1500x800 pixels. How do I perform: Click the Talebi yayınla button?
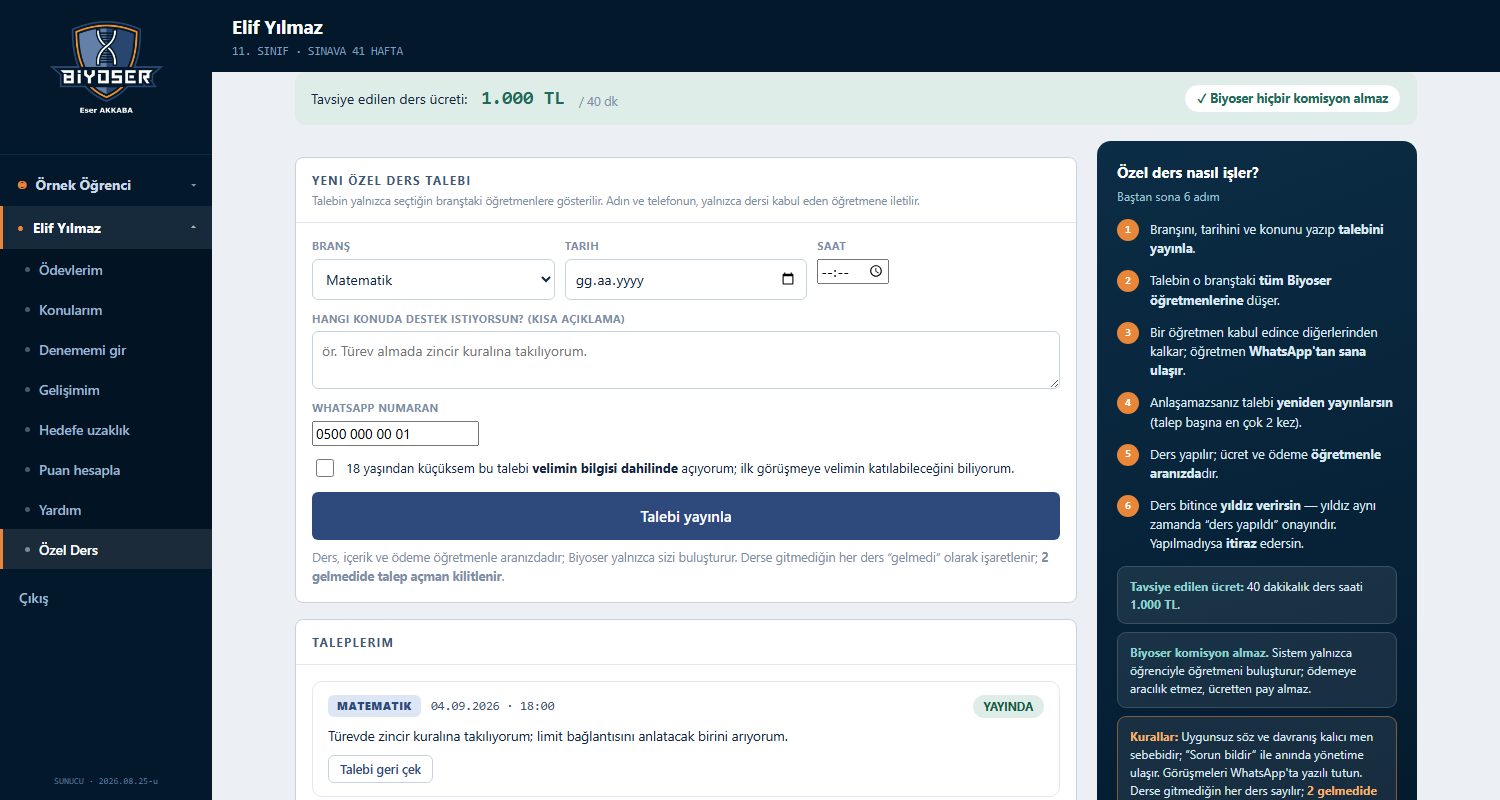[x=686, y=516]
